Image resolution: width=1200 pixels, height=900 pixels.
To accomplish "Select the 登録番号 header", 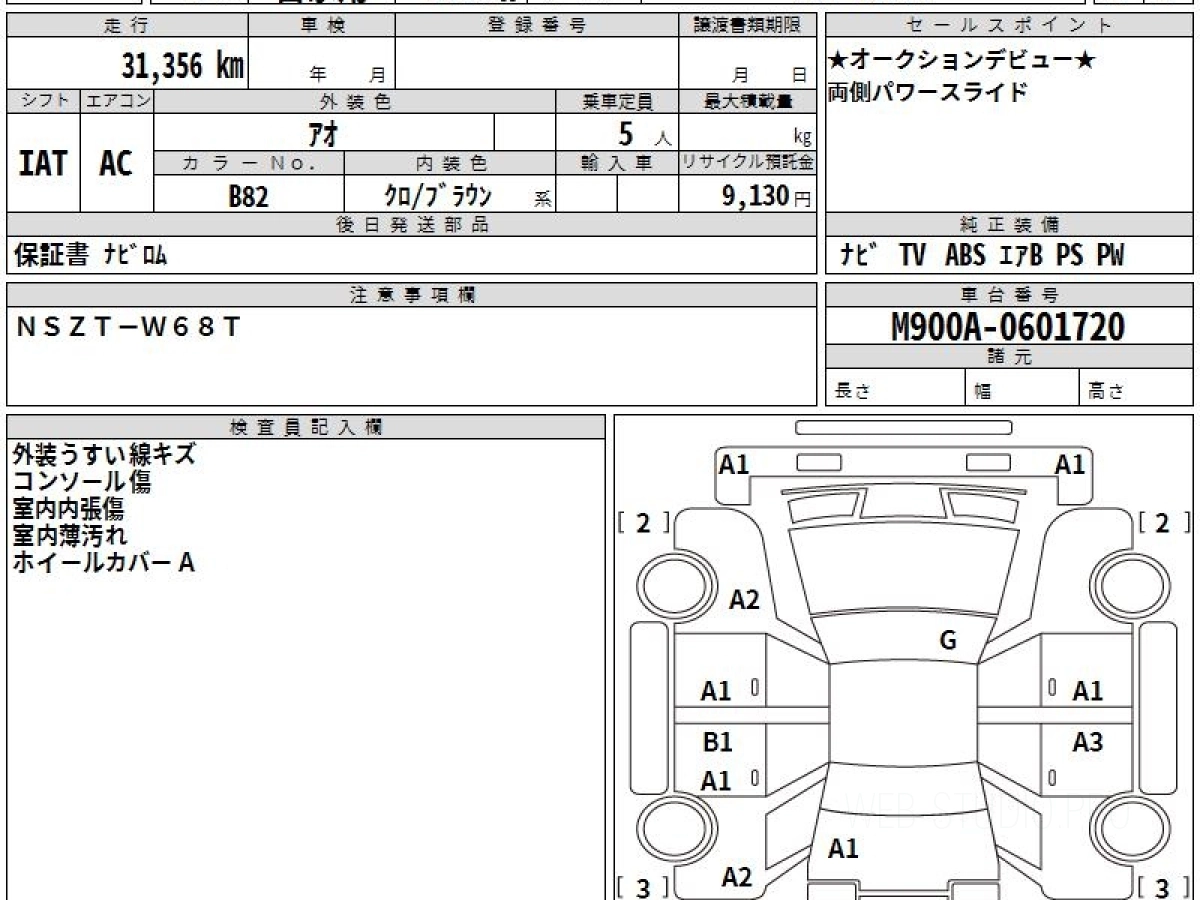I will coord(536,26).
